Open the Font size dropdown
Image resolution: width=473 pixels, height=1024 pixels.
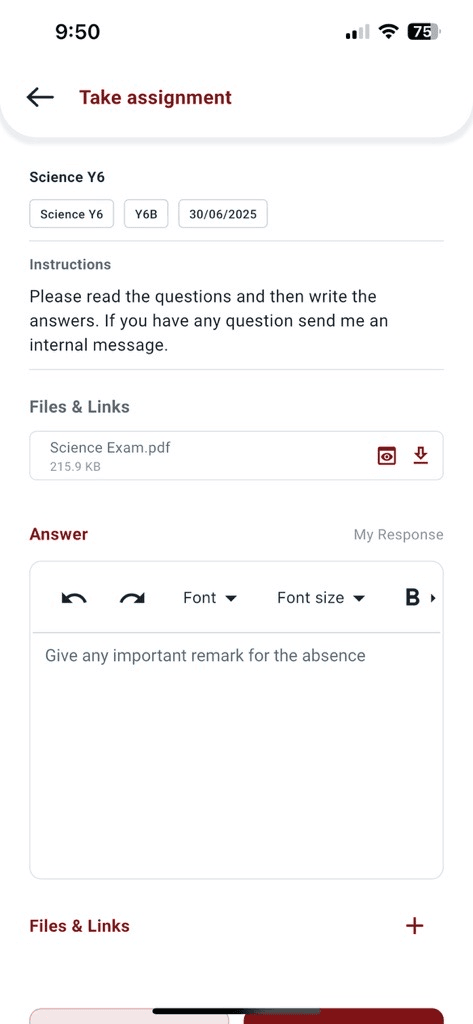[321, 598]
